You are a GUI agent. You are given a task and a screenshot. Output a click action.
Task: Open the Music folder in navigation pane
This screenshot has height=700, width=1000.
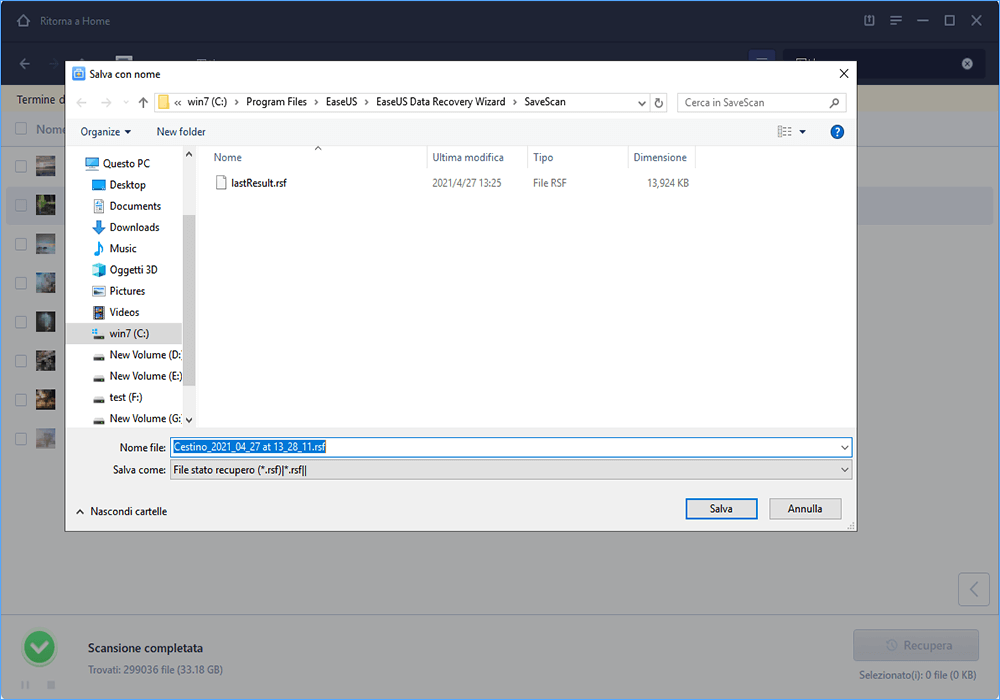pyautogui.click(x=123, y=248)
